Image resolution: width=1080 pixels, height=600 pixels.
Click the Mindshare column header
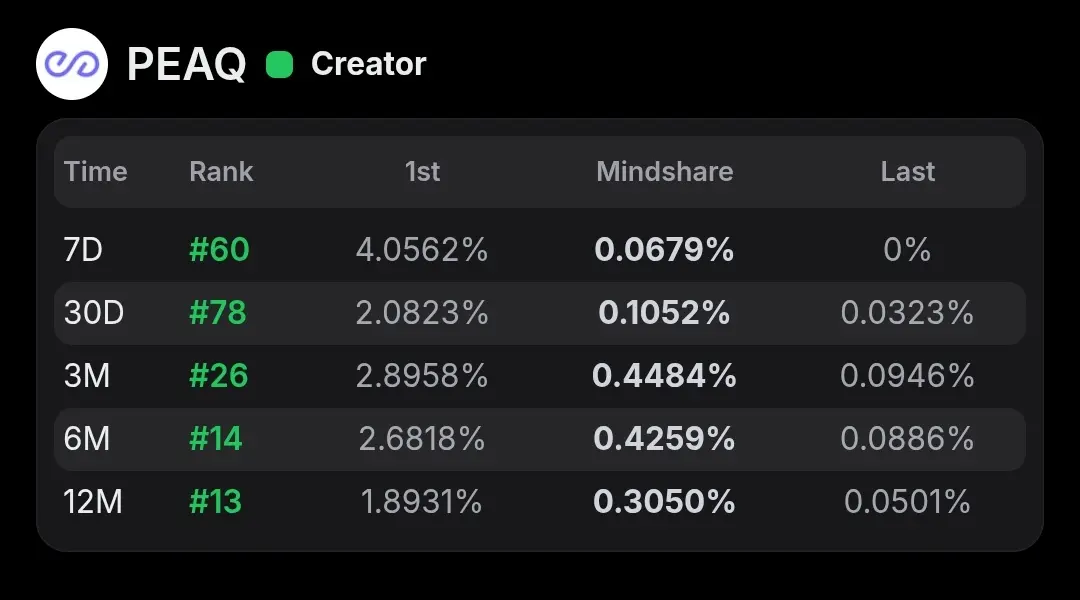point(665,172)
